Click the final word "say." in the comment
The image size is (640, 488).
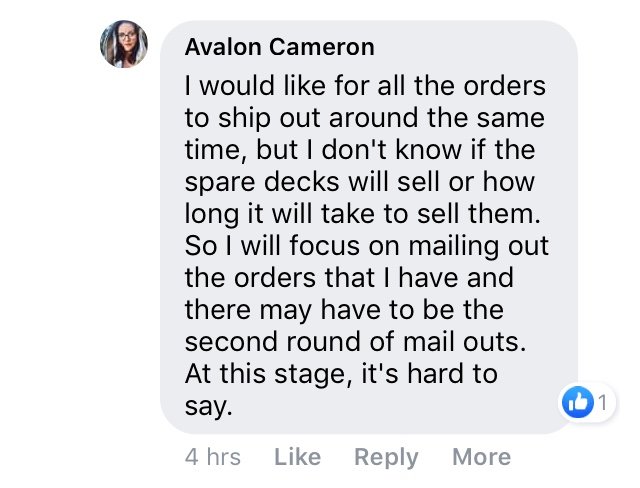pyautogui.click(x=208, y=407)
